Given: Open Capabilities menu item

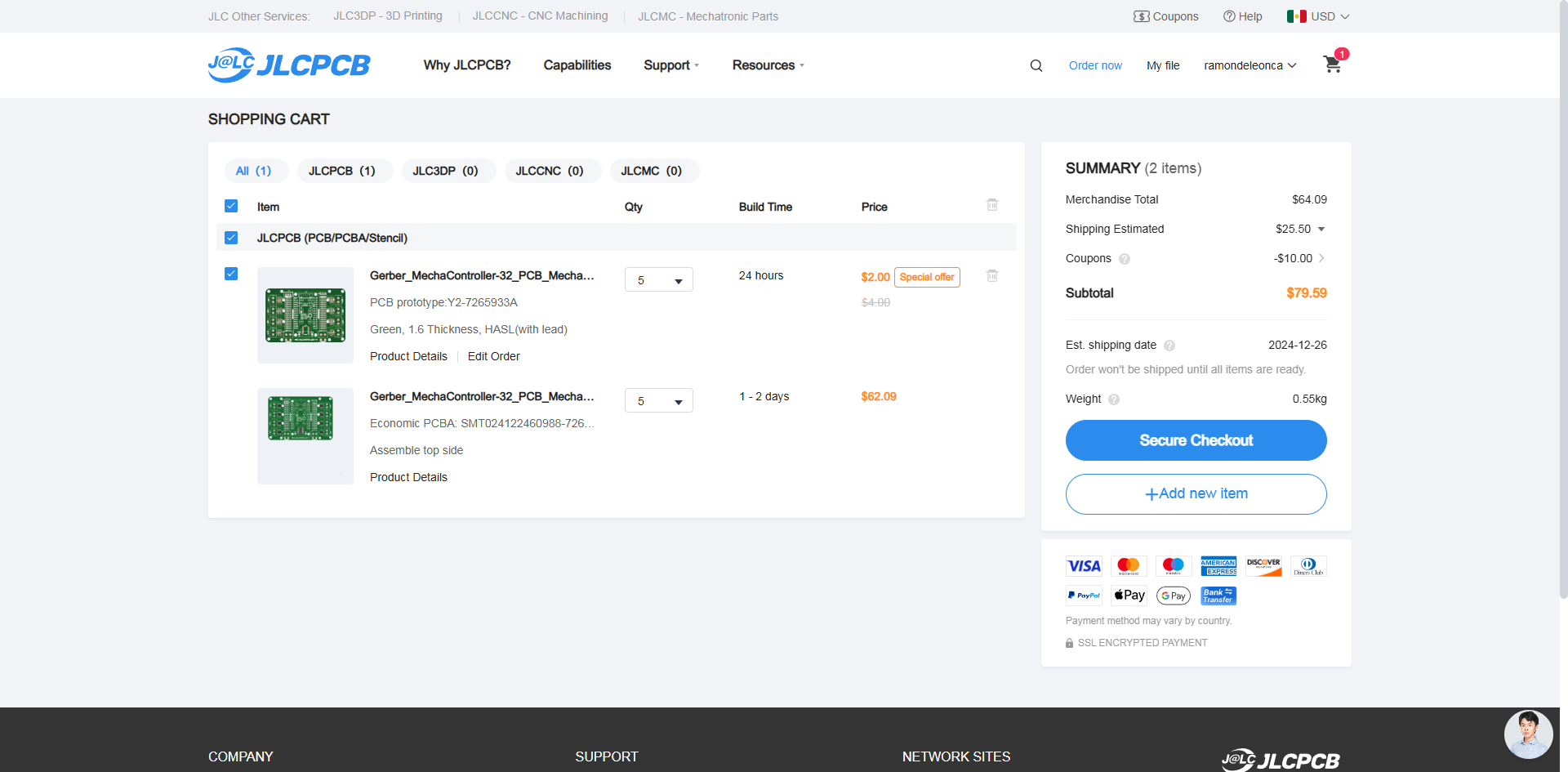Looking at the screenshot, I should click(x=577, y=65).
